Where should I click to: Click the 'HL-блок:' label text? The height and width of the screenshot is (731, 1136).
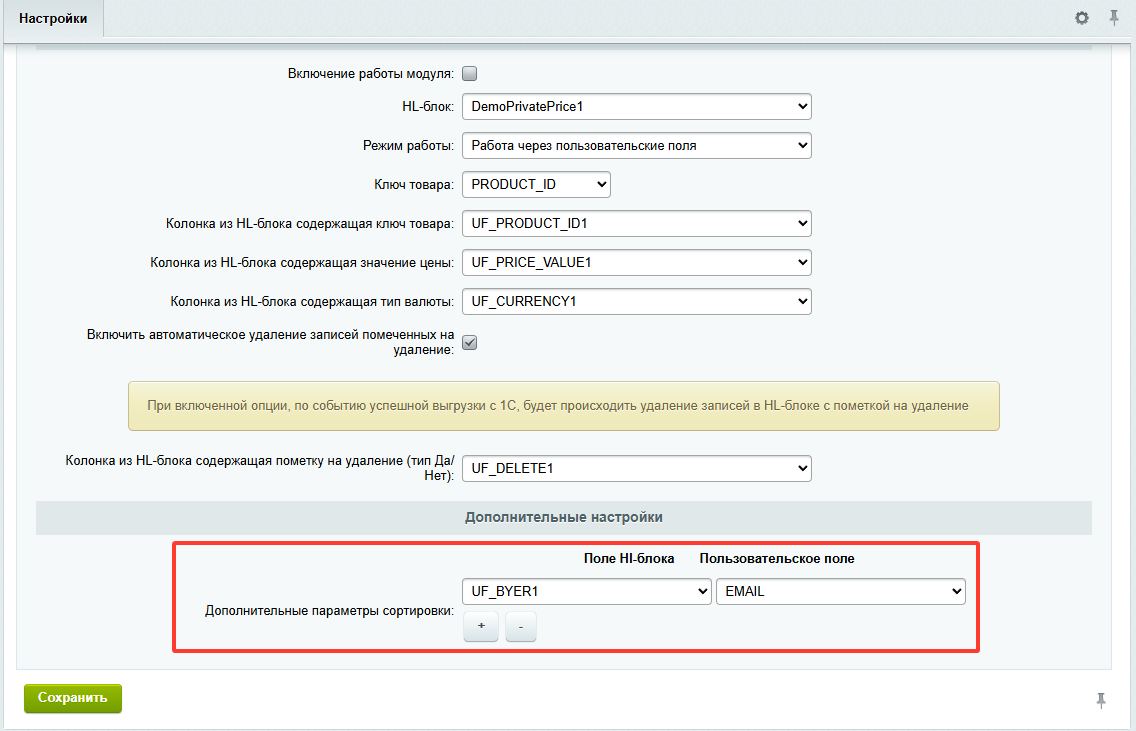(x=428, y=106)
